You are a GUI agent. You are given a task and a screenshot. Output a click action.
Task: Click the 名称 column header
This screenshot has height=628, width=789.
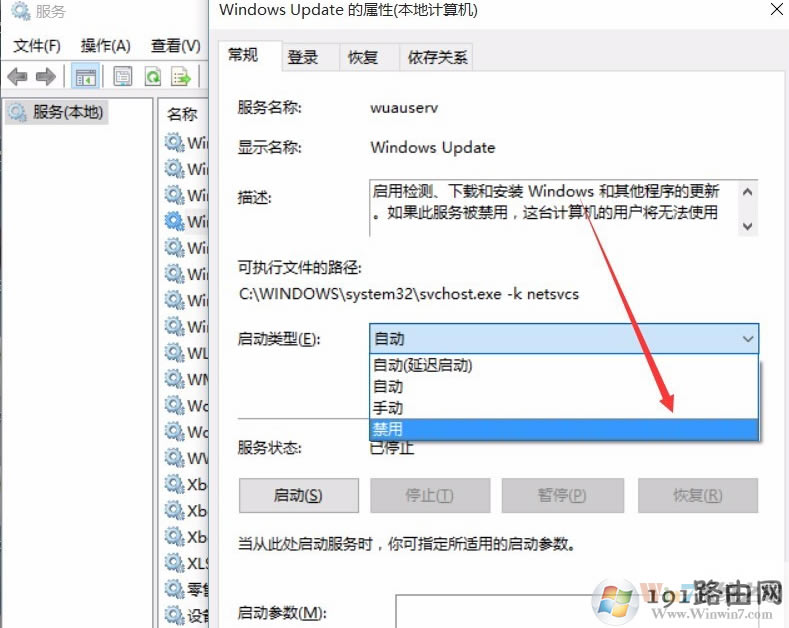pos(182,114)
